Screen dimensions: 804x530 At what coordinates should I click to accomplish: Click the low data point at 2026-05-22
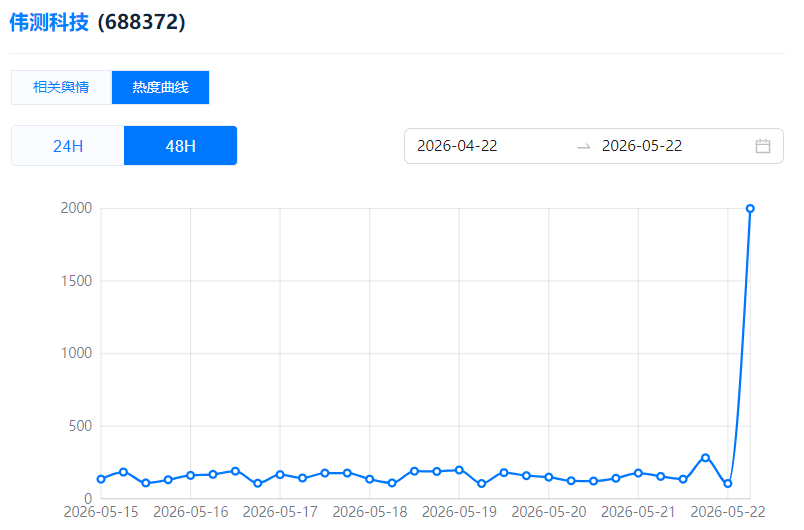[728, 484]
